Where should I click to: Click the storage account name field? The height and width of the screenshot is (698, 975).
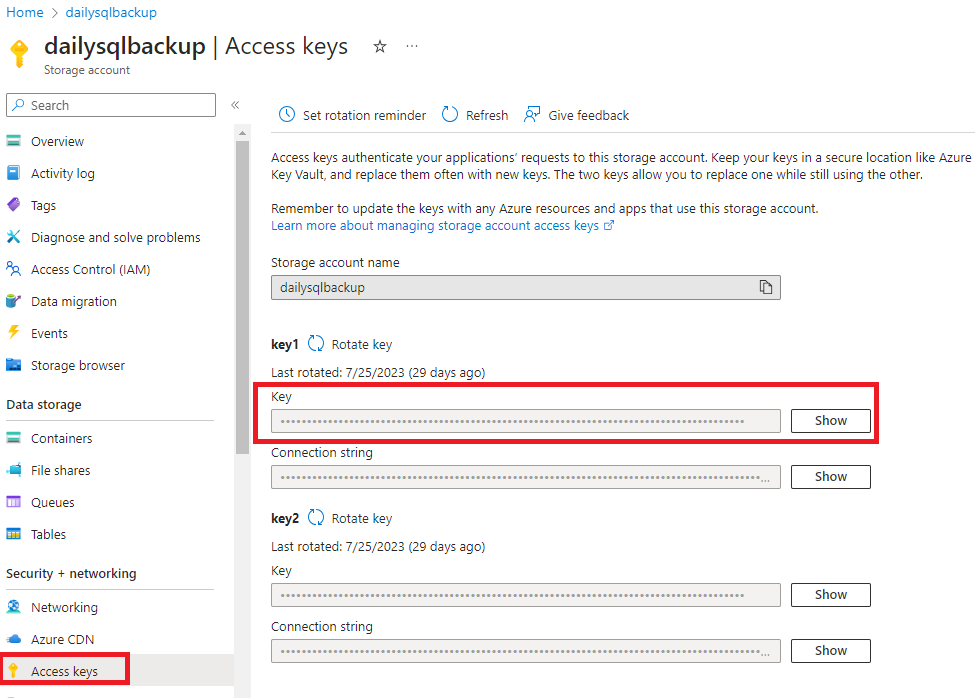[525, 288]
